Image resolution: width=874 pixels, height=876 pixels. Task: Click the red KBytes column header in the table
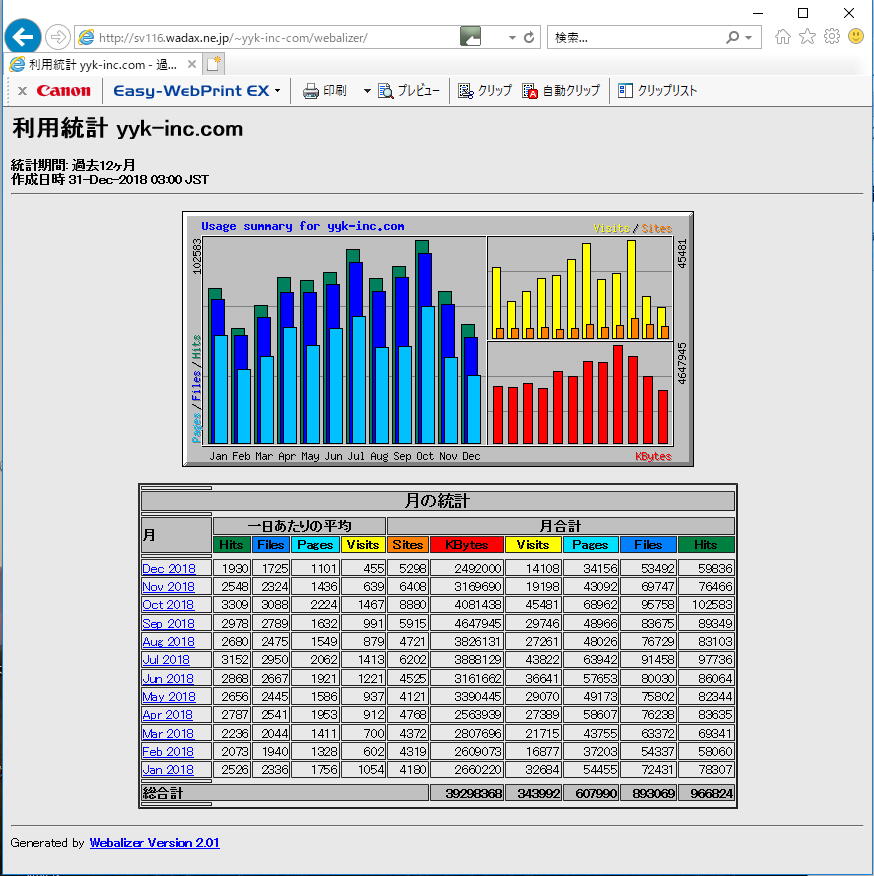point(467,545)
